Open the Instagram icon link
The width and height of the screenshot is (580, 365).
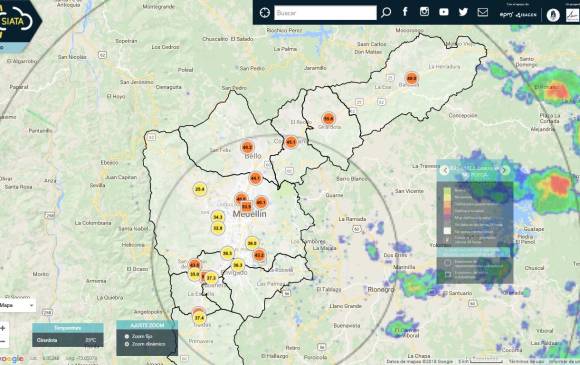pyautogui.click(x=424, y=11)
